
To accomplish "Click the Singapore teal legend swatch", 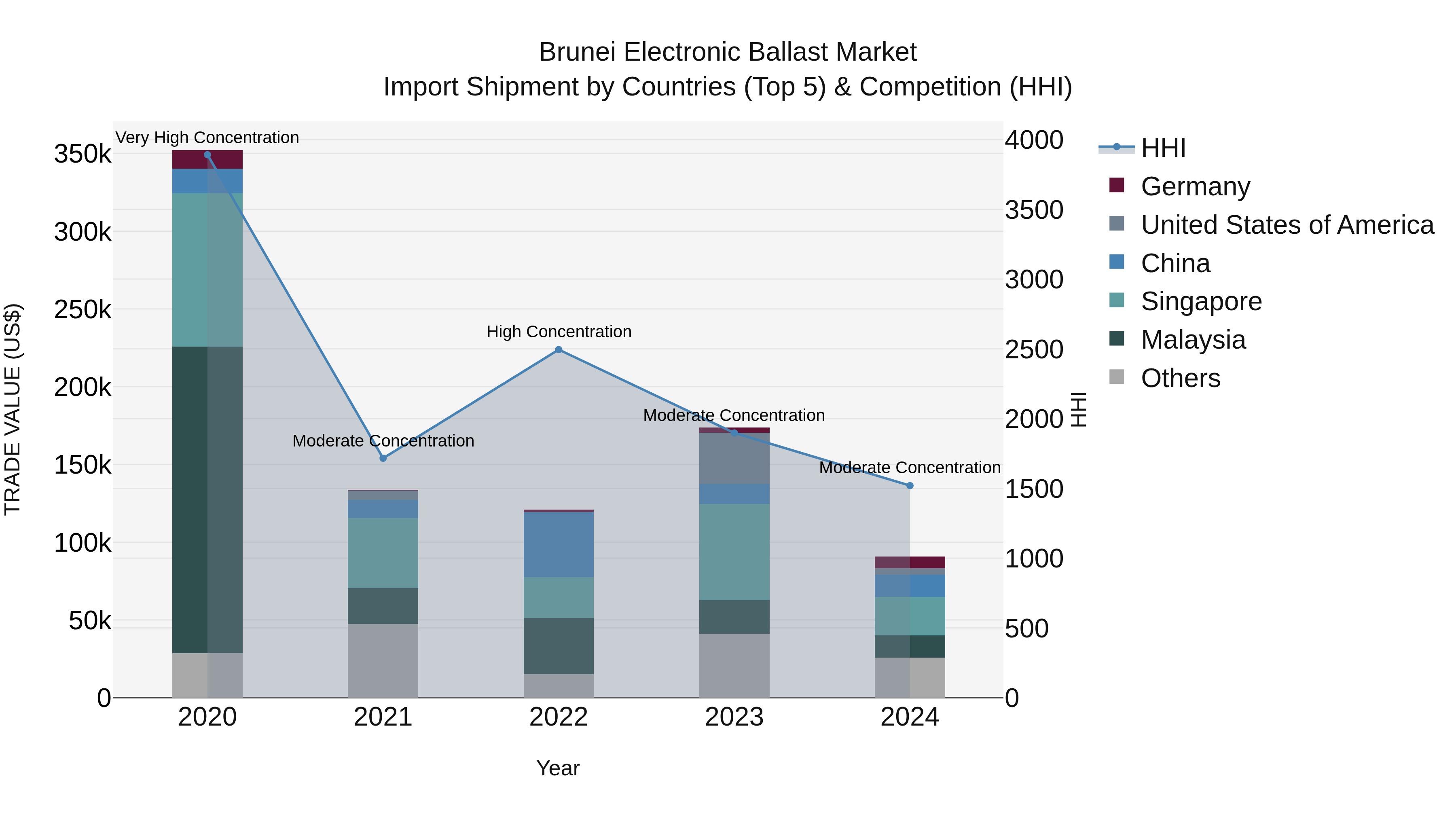I will (x=1117, y=300).
